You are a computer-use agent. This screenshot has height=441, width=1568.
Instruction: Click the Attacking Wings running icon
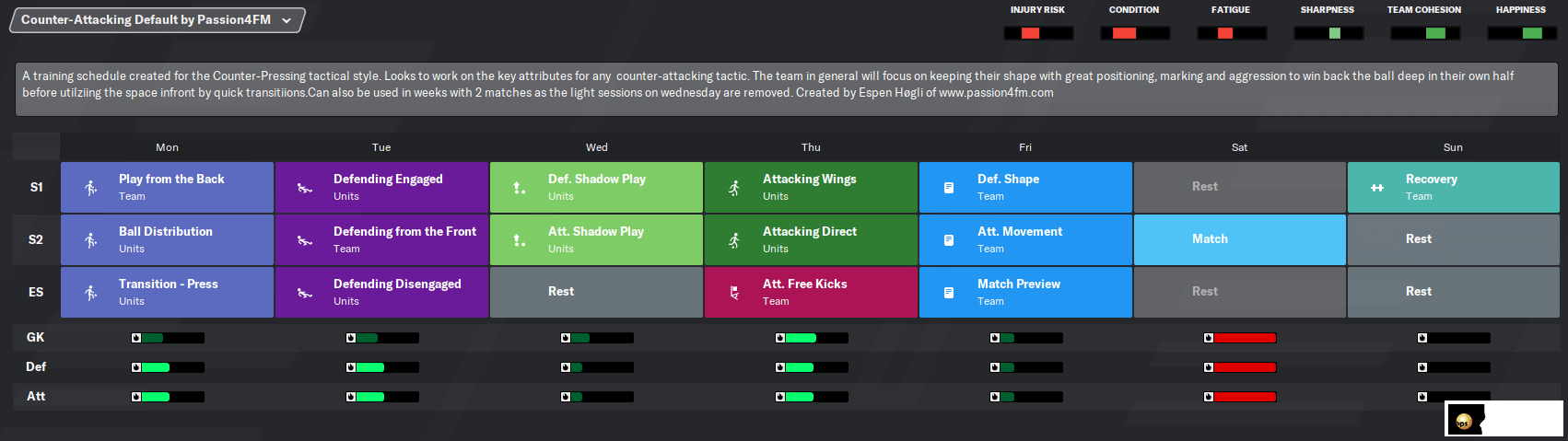pyautogui.click(x=734, y=188)
